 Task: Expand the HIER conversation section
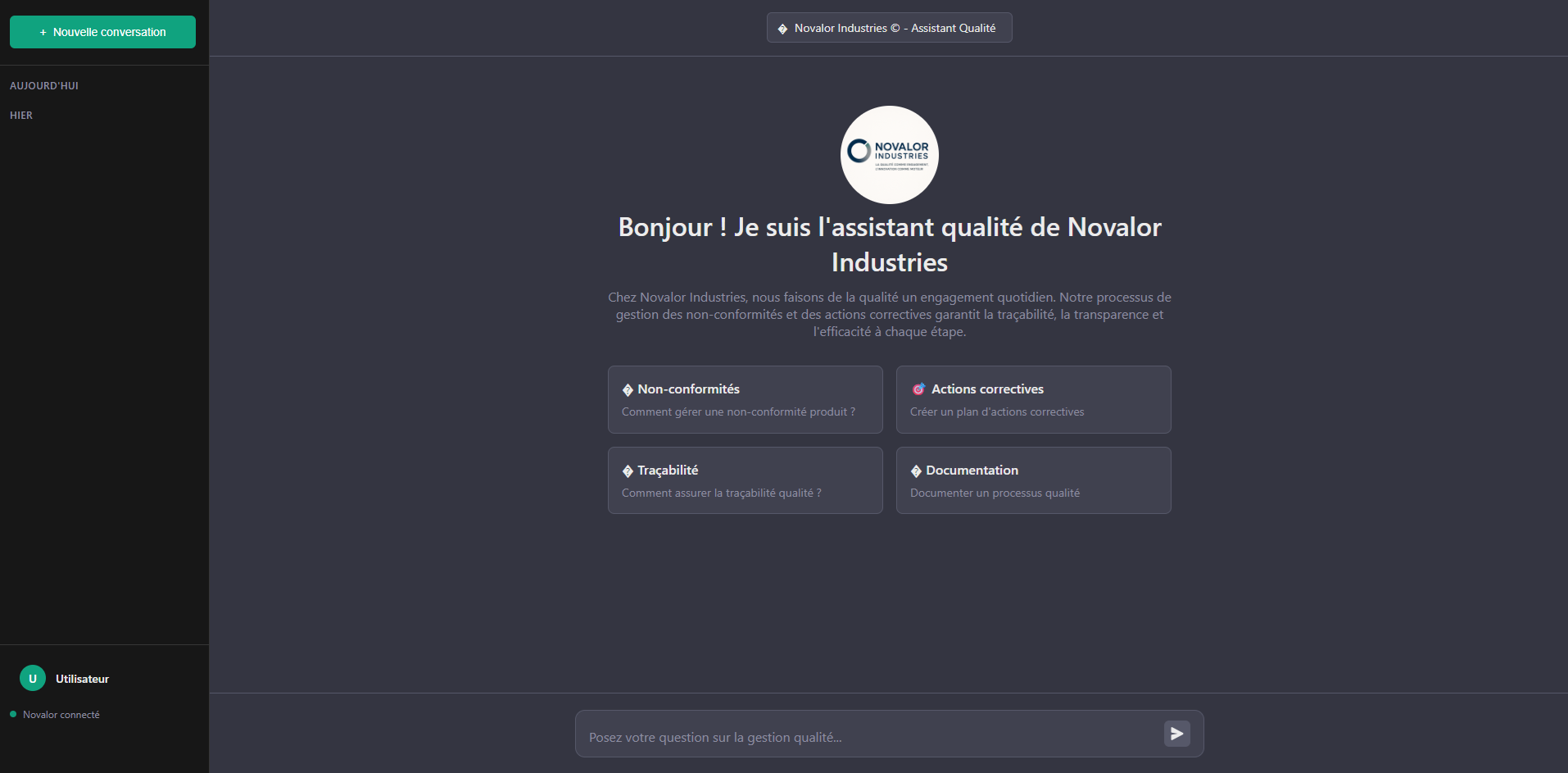[x=21, y=116]
